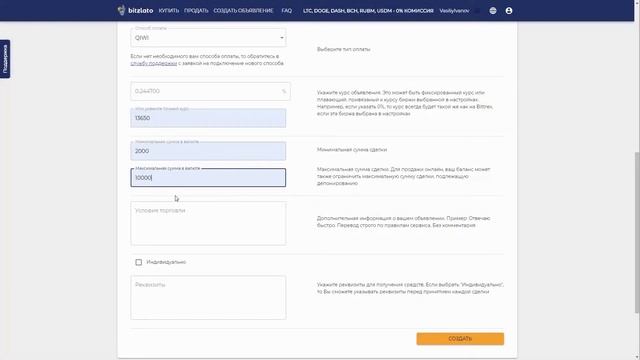Click the orange СОЗДАТЬ button
This screenshot has width=640, height=360.
click(460, 339)
